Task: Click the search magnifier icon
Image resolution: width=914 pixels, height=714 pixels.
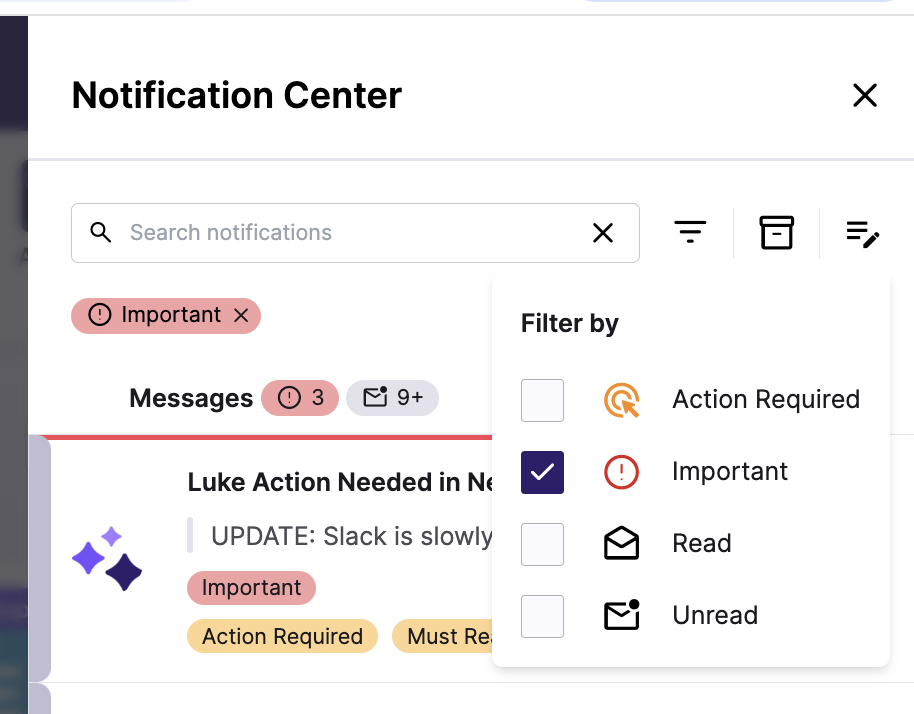Action: 100,232
